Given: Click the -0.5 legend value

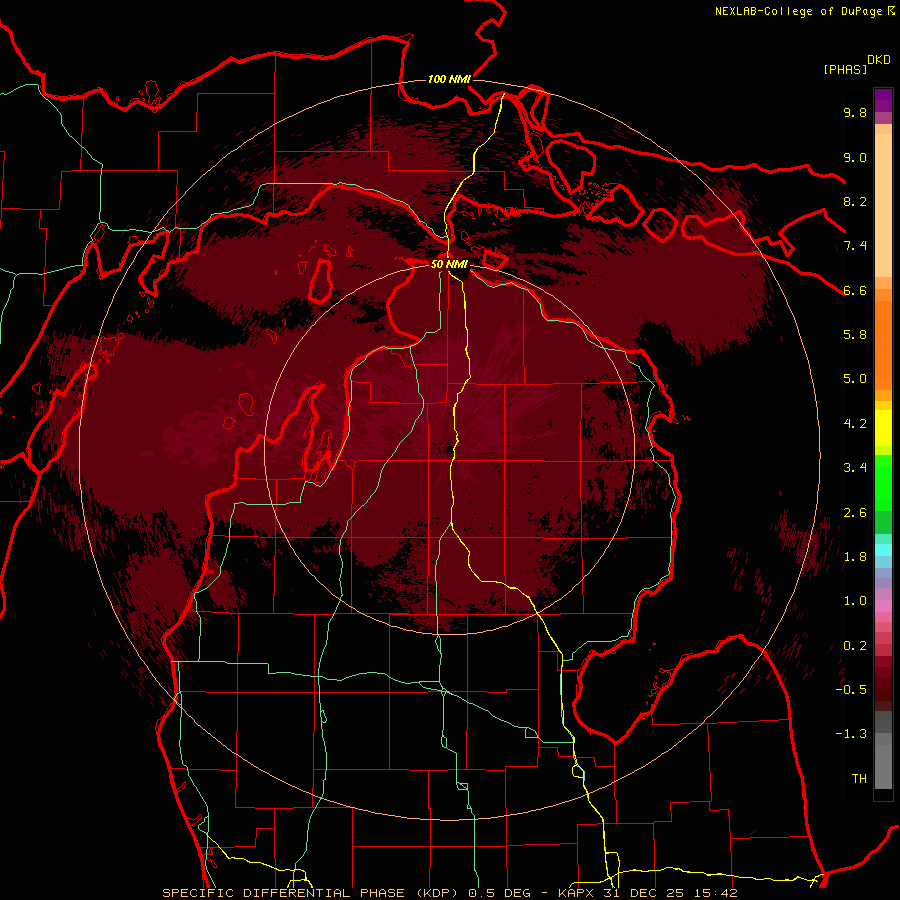Looking at the screenshot, I should coord(851,690).
